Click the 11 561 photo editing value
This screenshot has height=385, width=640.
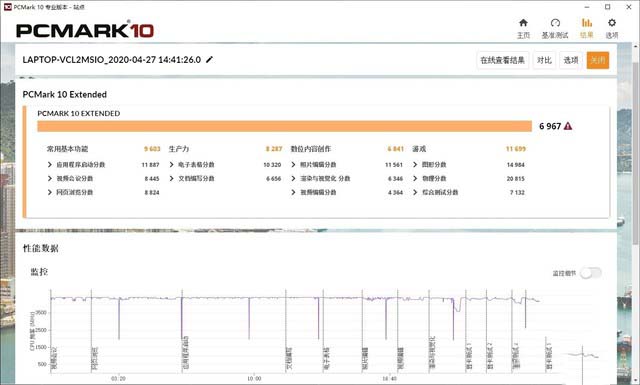click(393, 165)
